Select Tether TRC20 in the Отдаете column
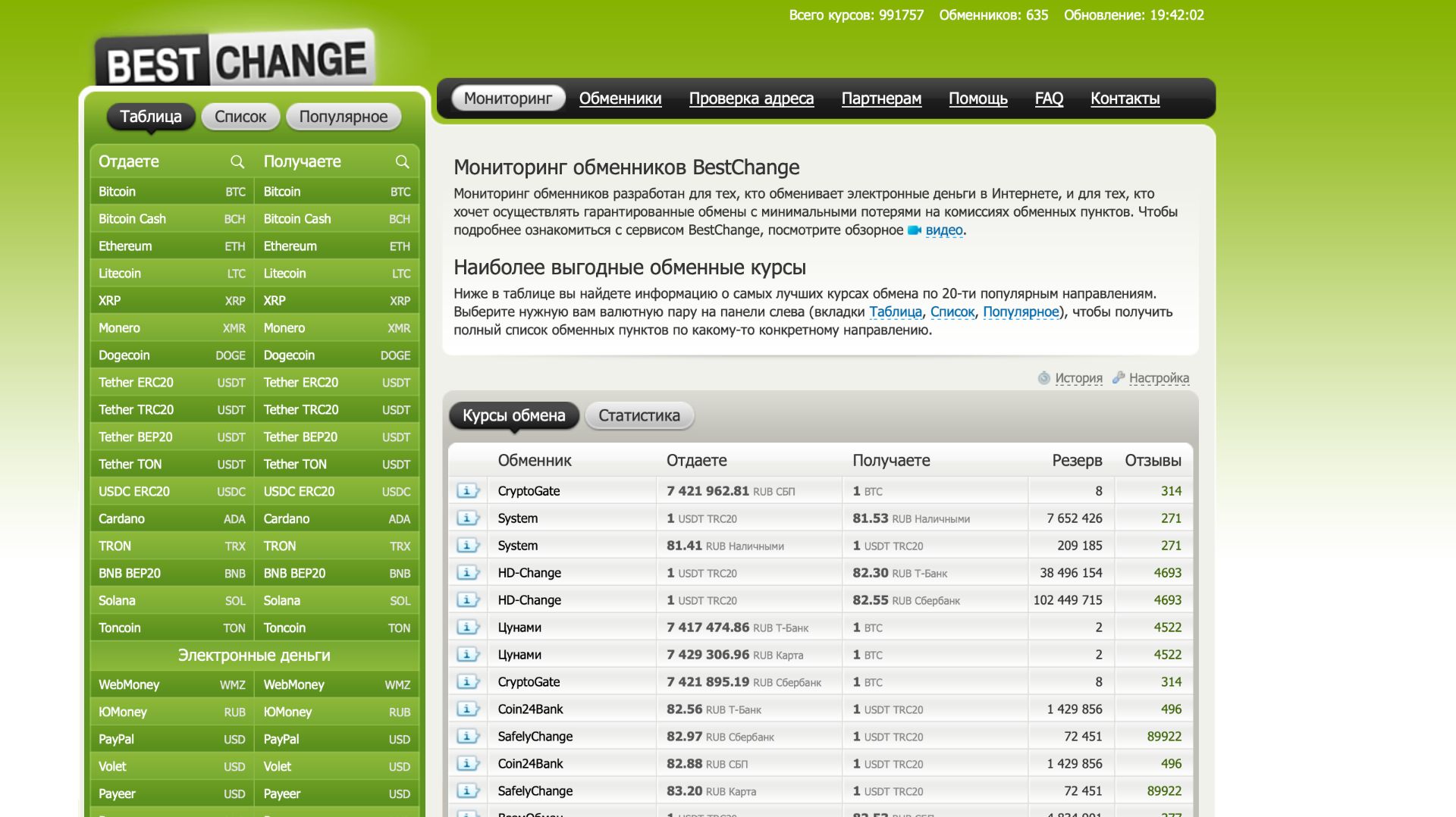 pyautogui.click(x=172, y=410)
